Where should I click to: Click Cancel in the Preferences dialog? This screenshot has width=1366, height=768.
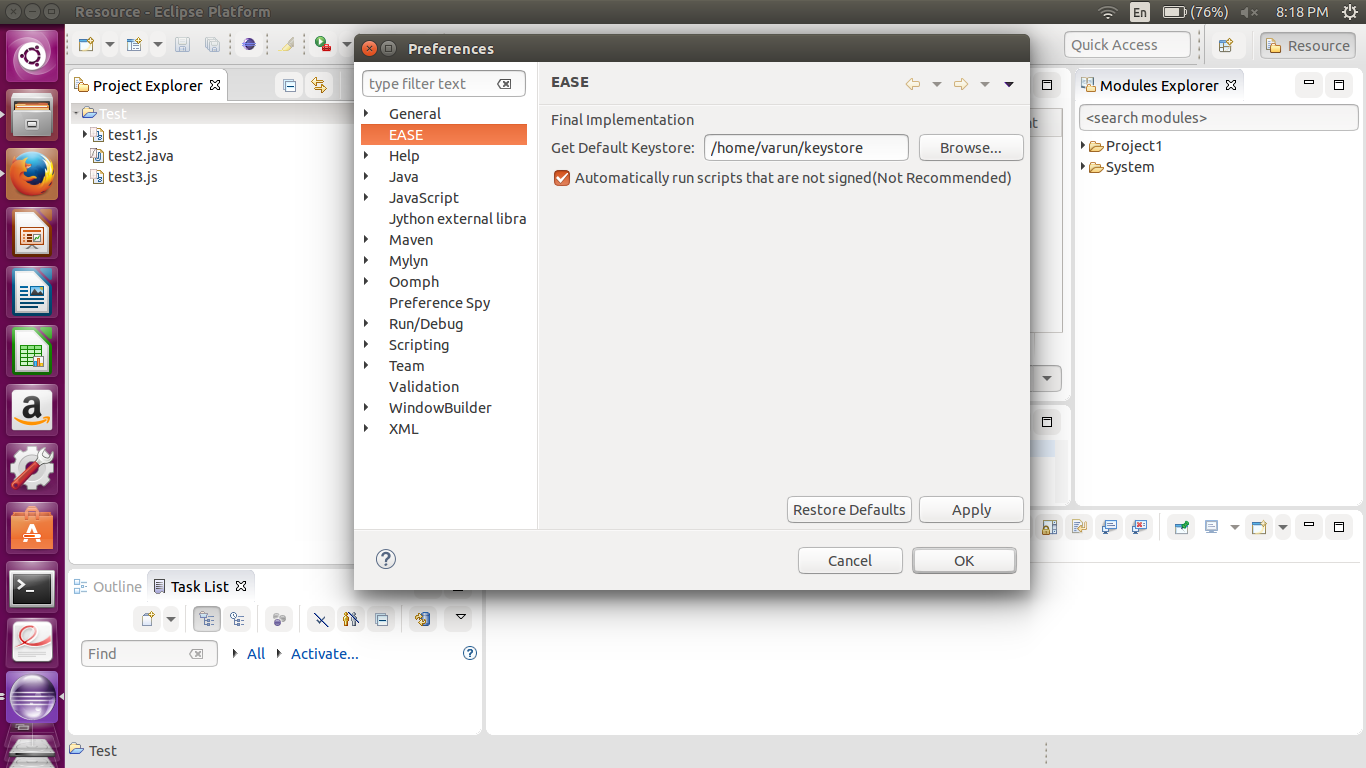[850, 561]
